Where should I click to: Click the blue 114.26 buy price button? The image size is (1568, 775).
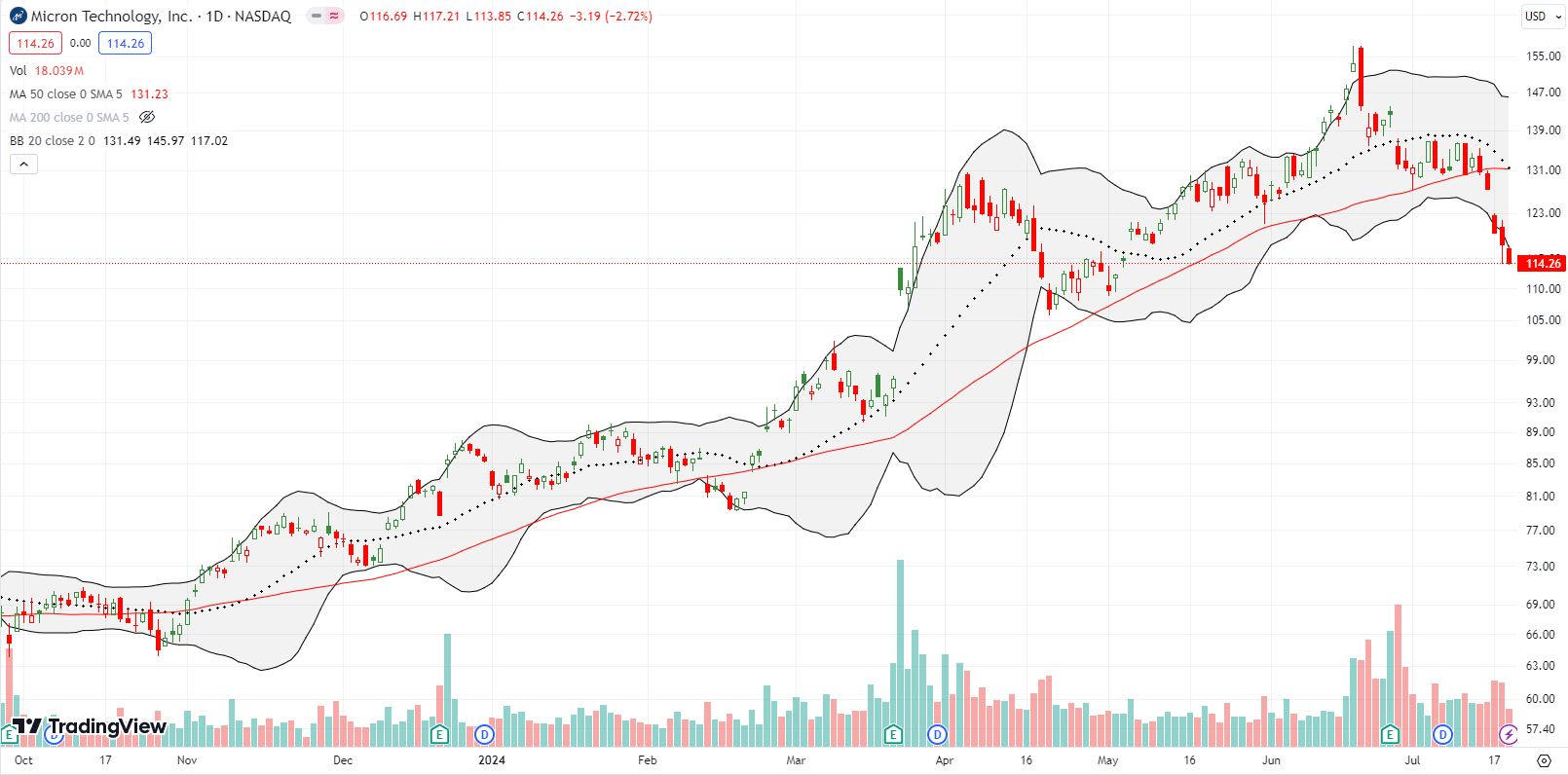point(126,43)
